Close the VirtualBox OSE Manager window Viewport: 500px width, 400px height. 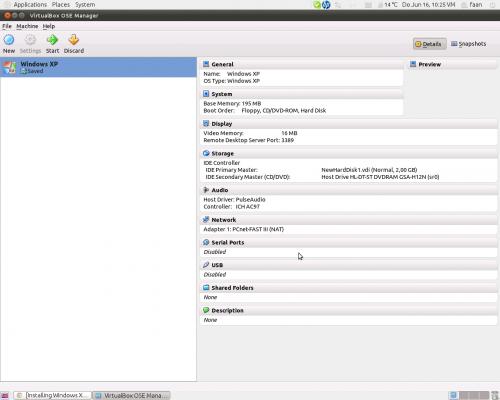pos(7,15)
